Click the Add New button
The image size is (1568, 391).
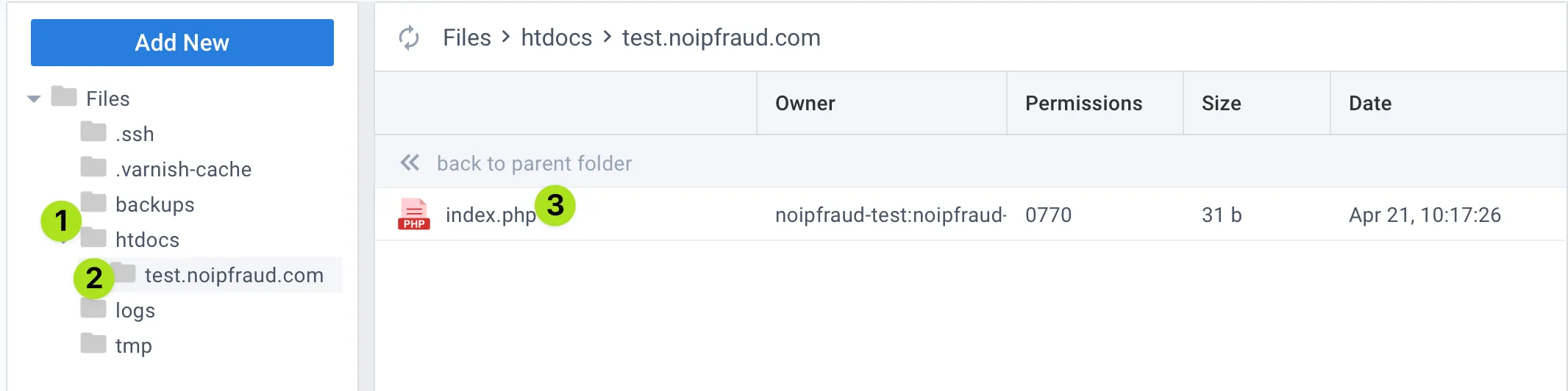[x=182, y=43]
